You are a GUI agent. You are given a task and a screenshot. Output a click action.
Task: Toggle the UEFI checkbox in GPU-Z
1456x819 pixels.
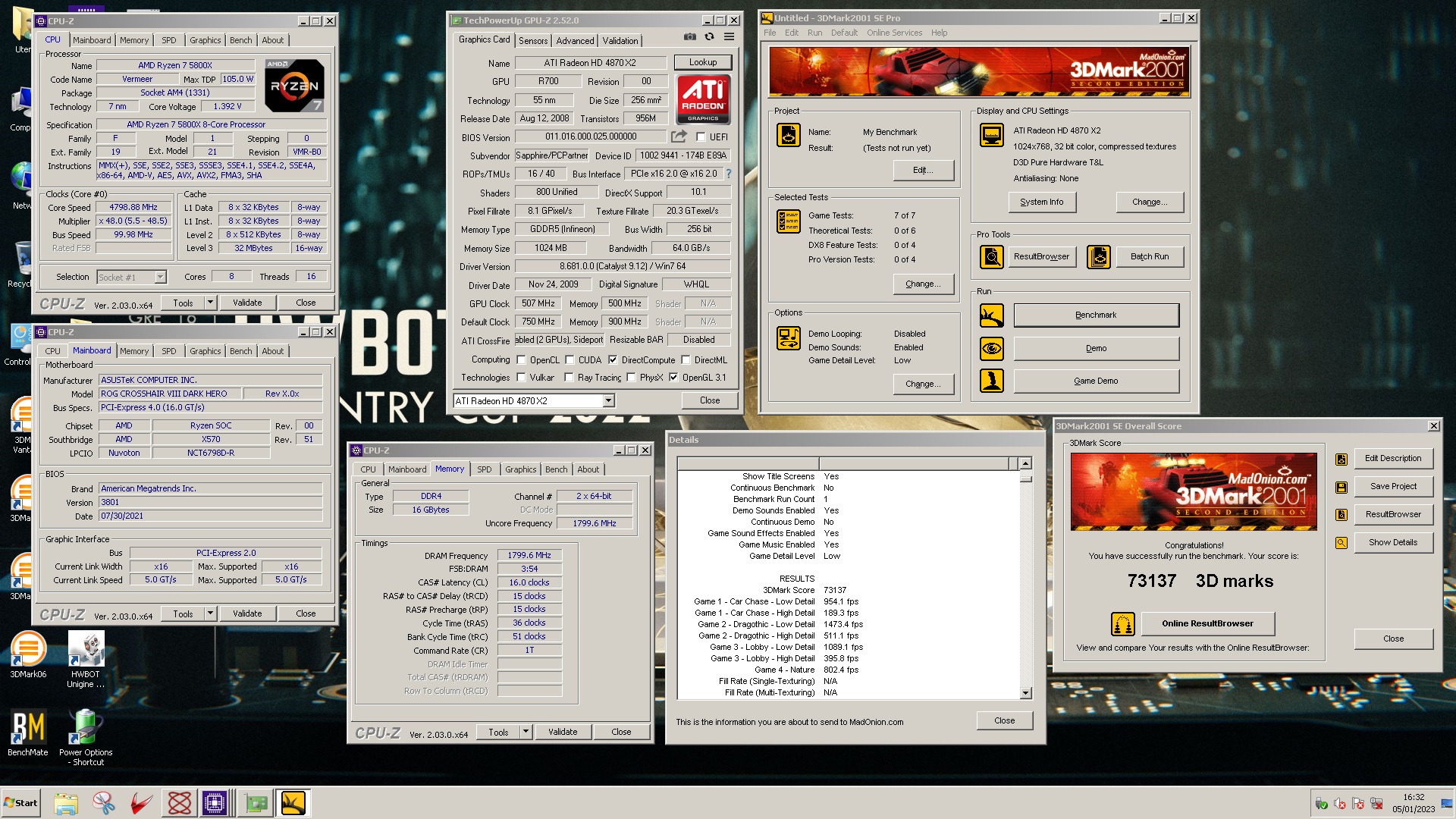(701, 137)
